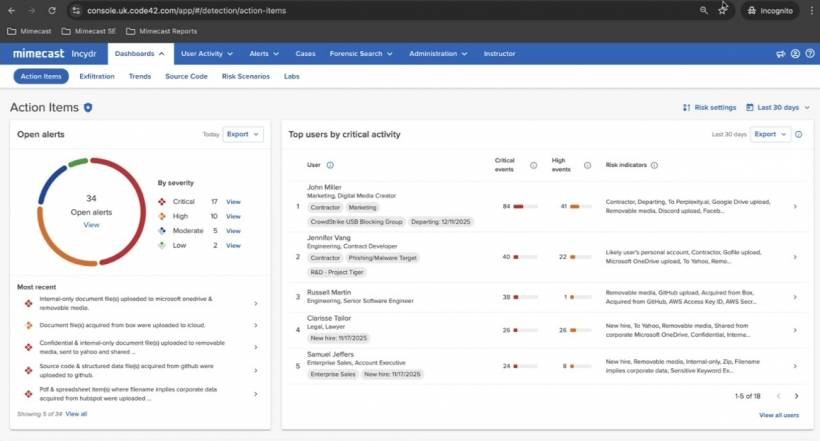Click info icon beside Critical events column

[x=533, y=165]
